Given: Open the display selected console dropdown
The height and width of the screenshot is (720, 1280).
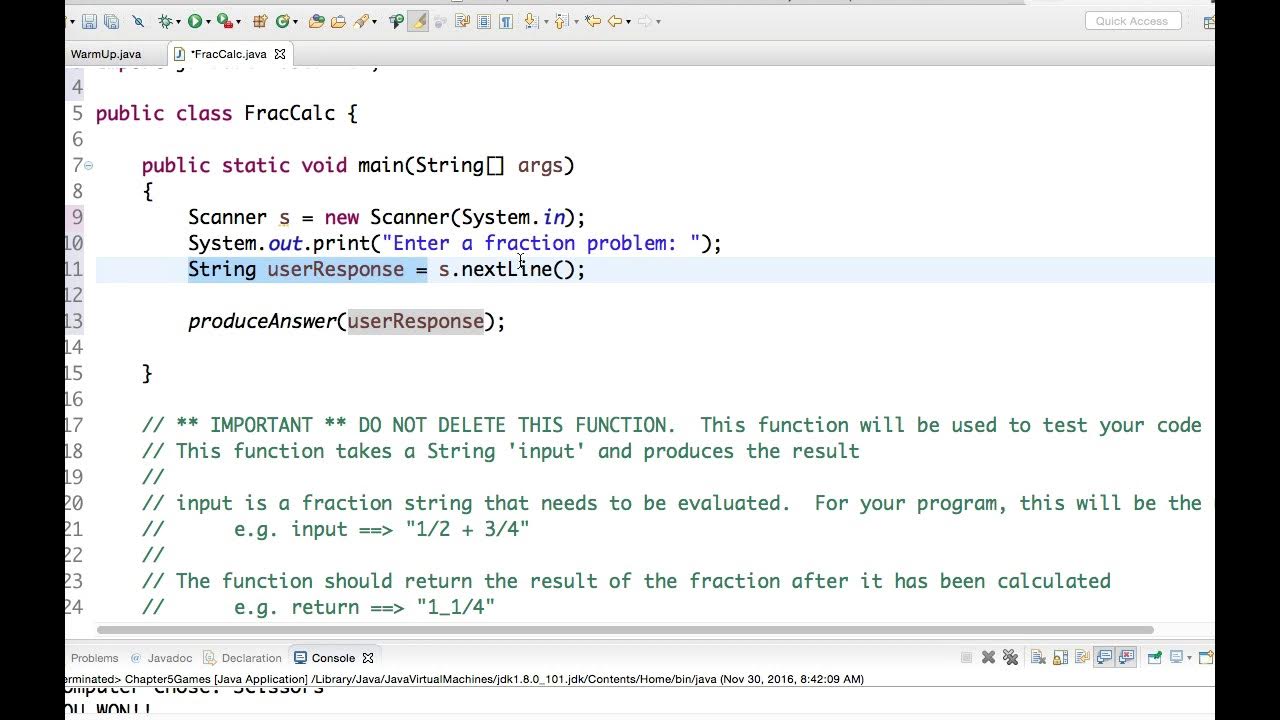Looking at the screenshot, I should [1189, 657].
